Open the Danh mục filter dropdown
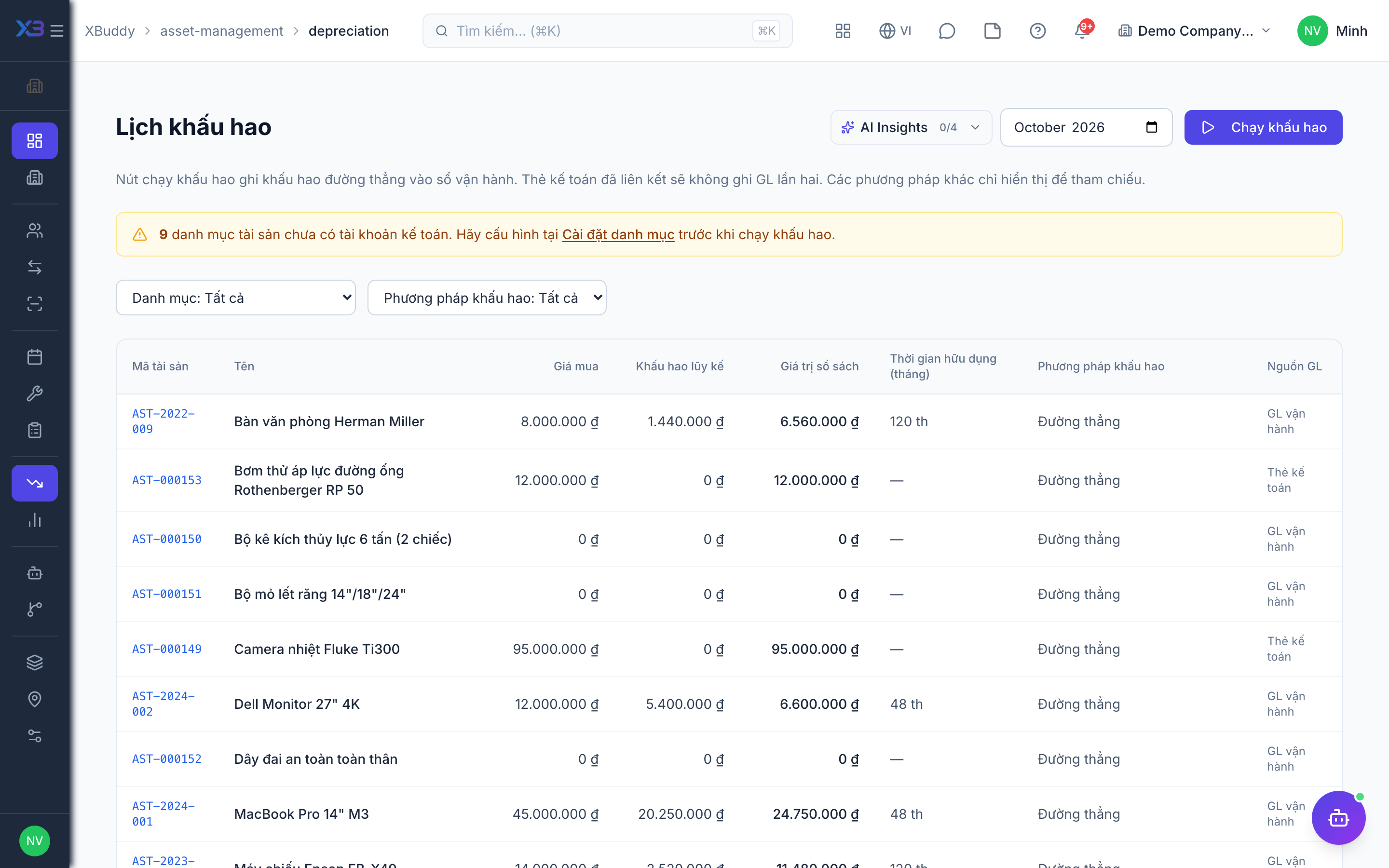Image resolution: width=1389 pixels, height=868 pixels. point(236,298)
